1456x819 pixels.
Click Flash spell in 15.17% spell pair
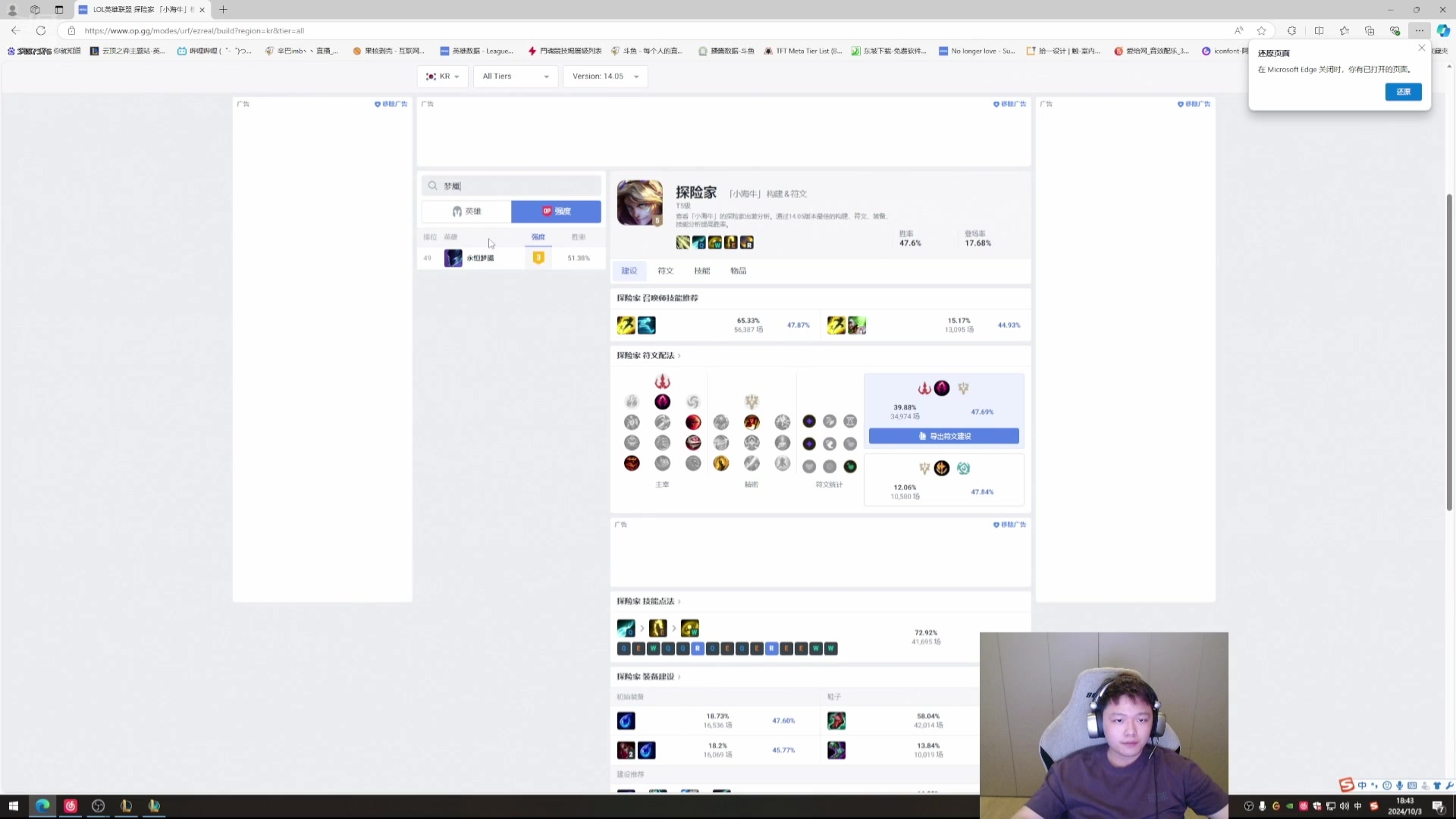click(836, 325)
